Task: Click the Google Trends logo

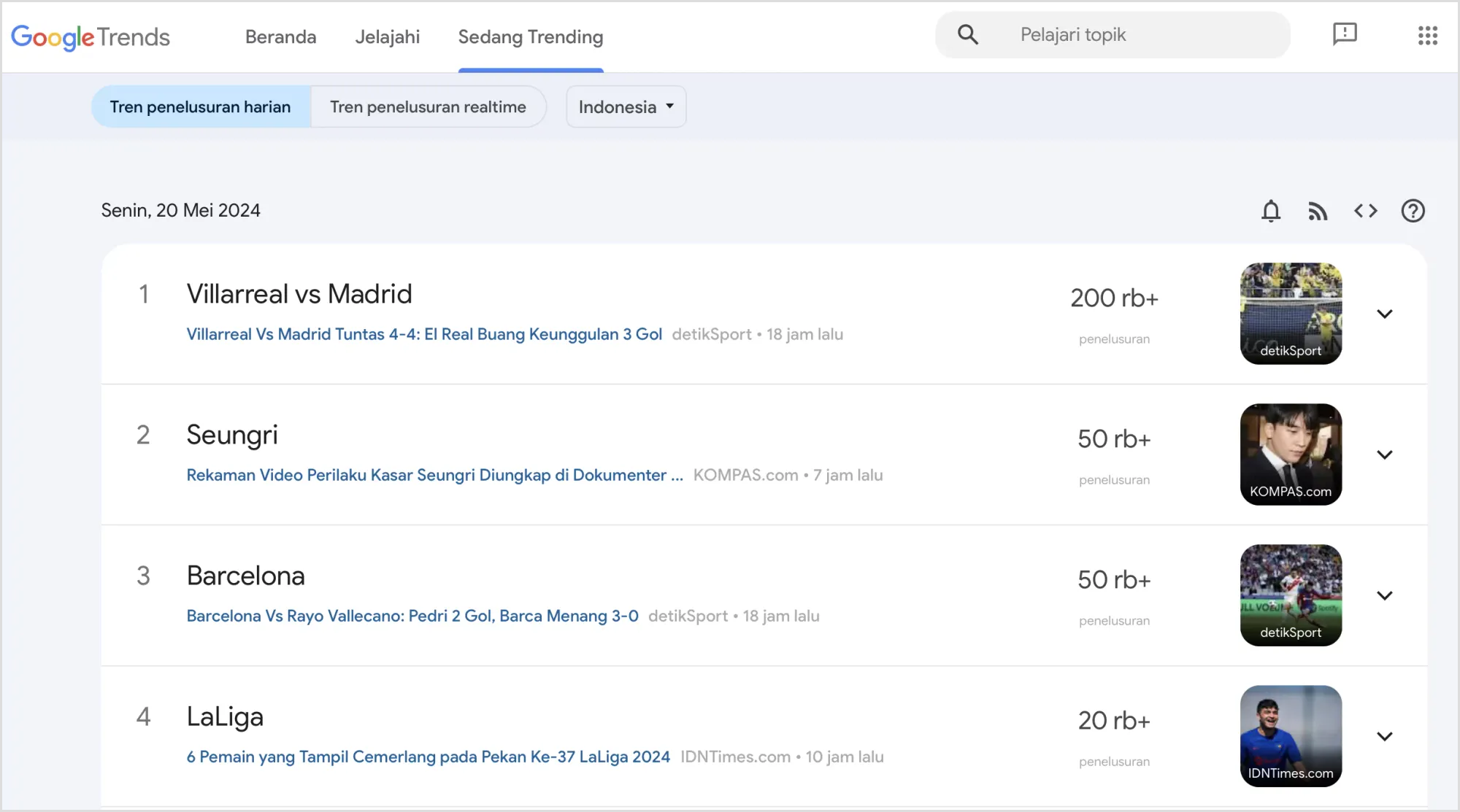Action: (91, 36)
